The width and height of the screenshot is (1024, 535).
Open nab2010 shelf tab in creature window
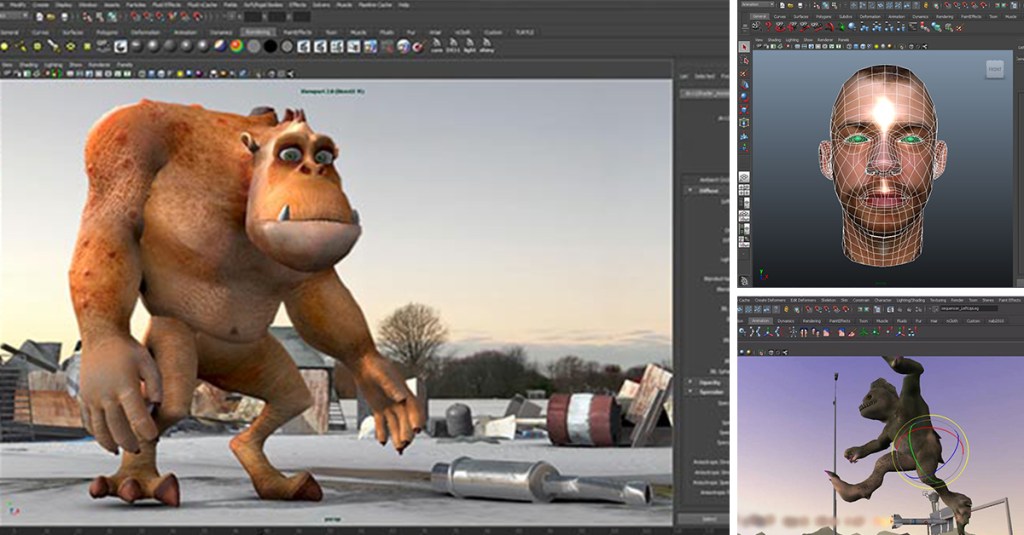coord(996,321)
